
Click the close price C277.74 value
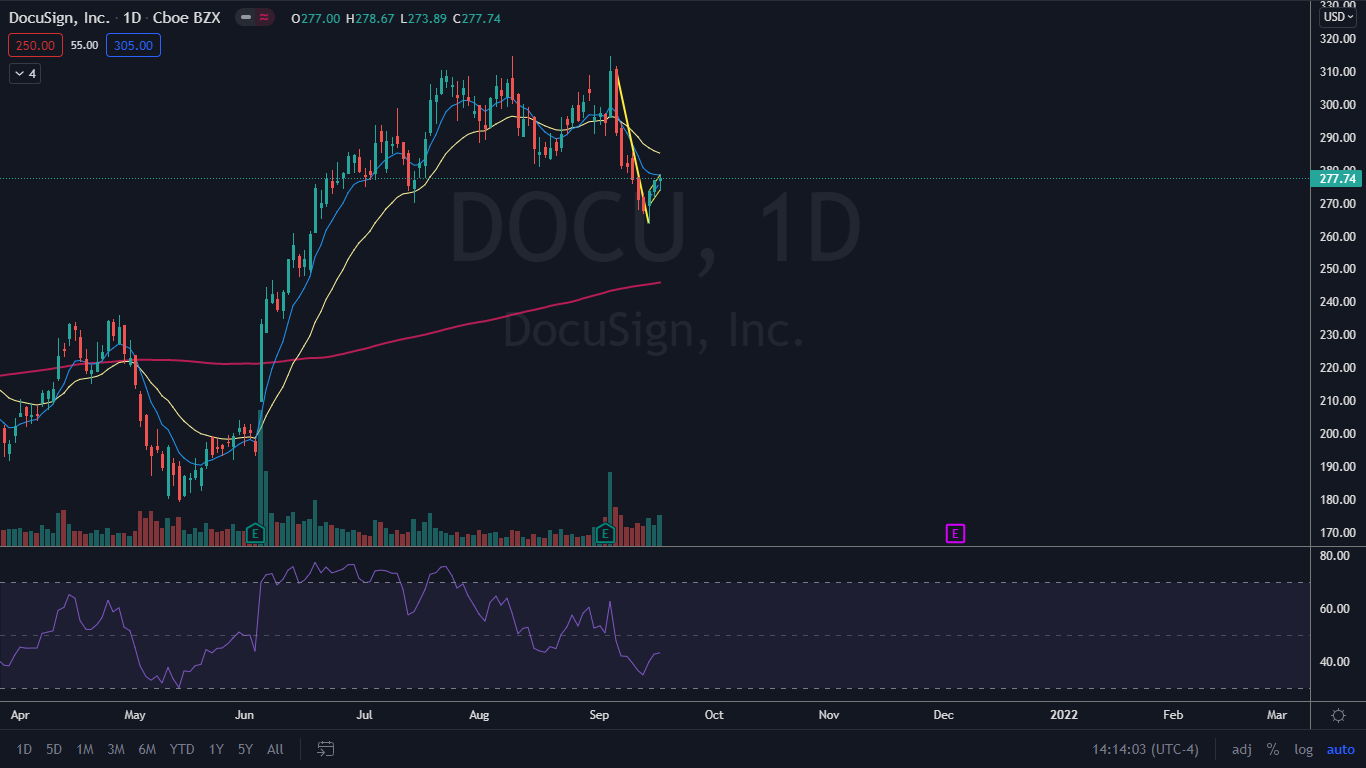click(x=478, y=18)
